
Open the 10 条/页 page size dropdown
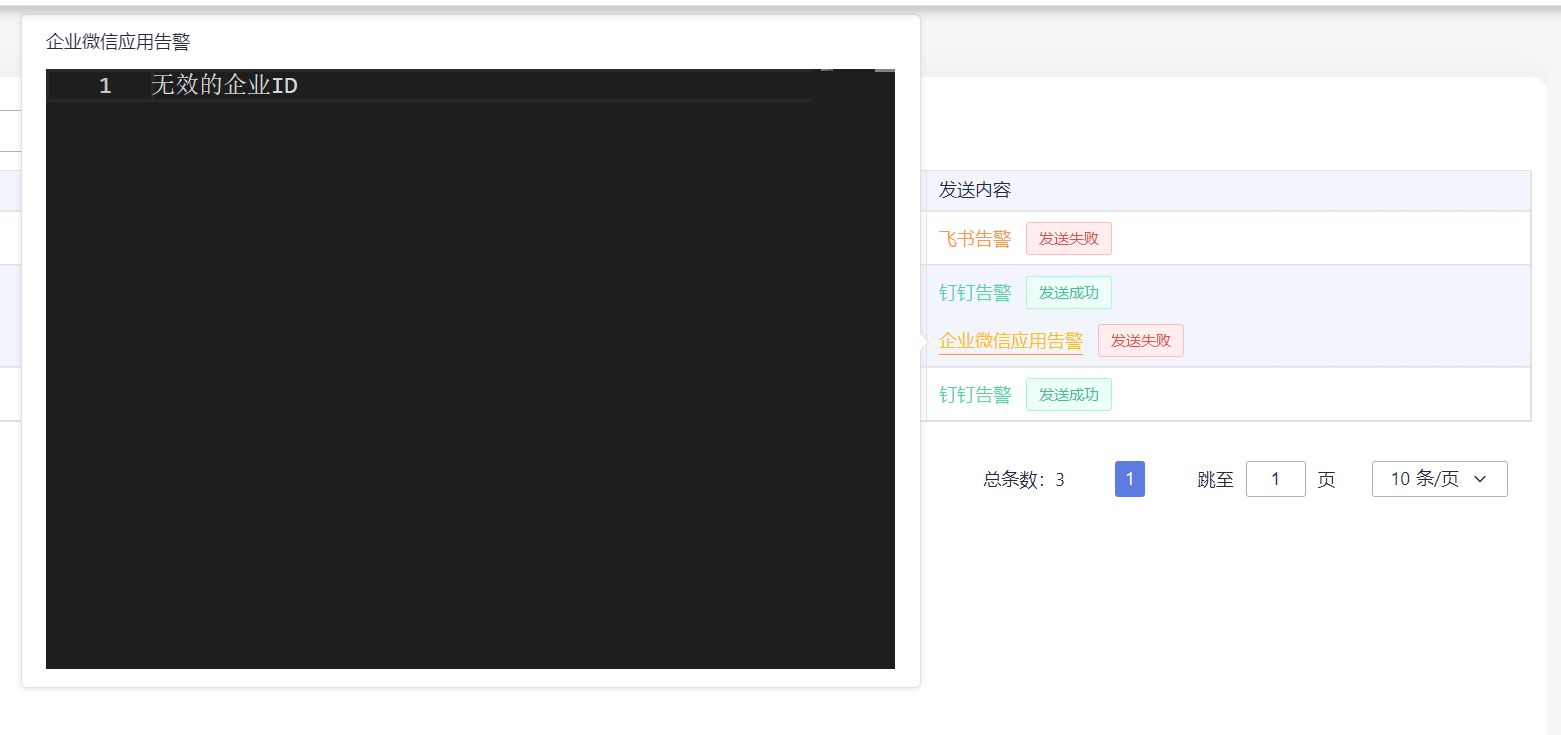coord(1440,479)
